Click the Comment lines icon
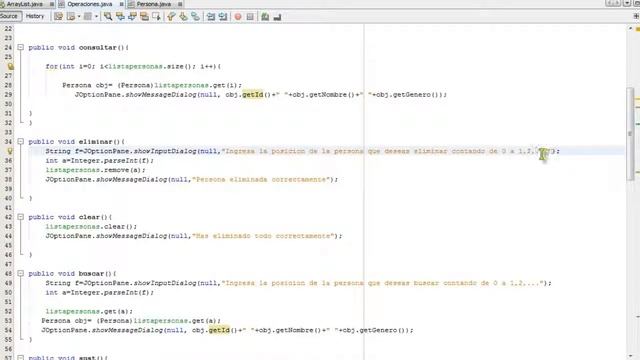The image size is (640, 360). click(265, 17)
